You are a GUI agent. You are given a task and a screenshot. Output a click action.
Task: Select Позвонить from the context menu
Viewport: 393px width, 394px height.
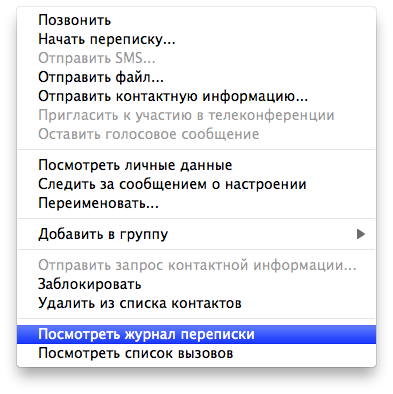click(x=196, y=20)
